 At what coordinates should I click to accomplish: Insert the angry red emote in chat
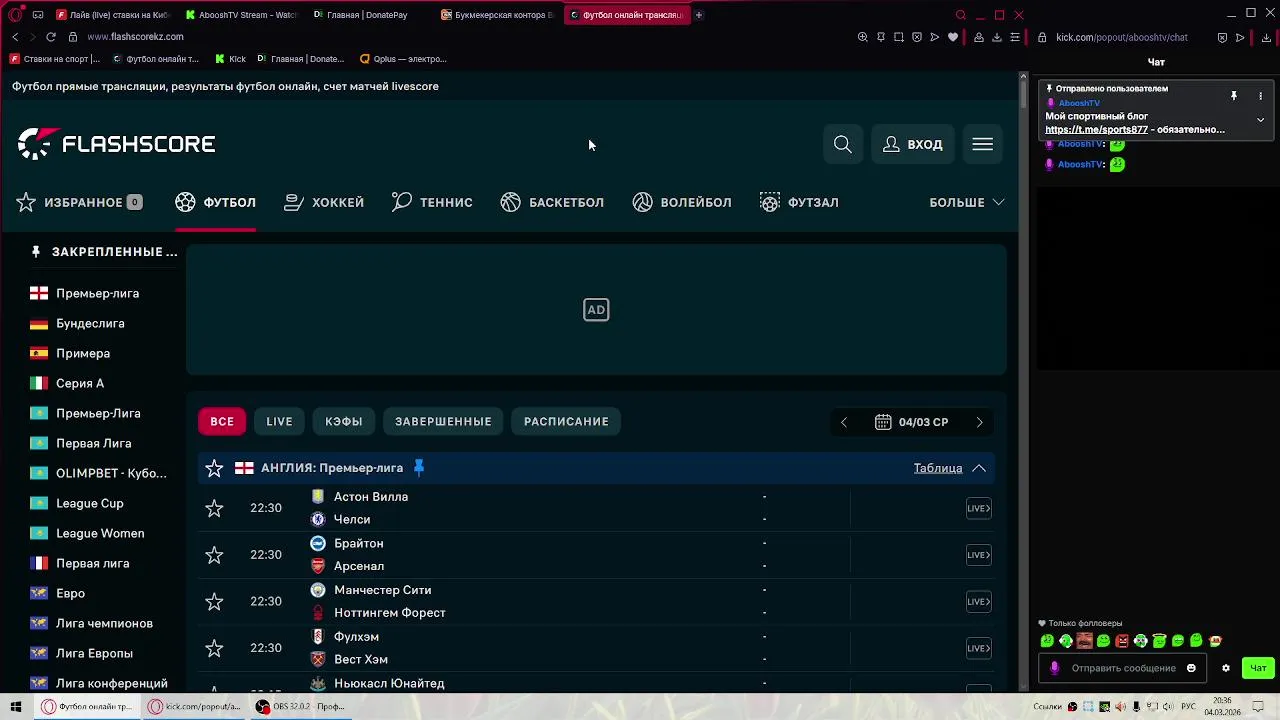[x=1122, y=641]
